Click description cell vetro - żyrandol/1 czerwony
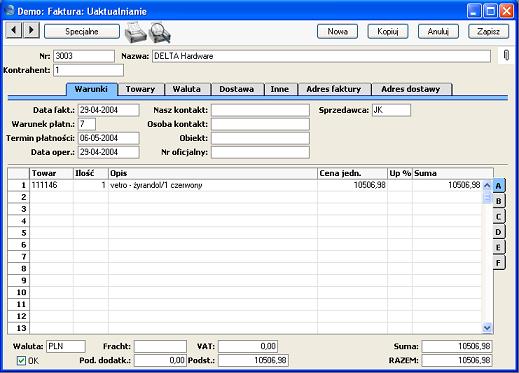519x373 pixels. [x=213, y=185]
